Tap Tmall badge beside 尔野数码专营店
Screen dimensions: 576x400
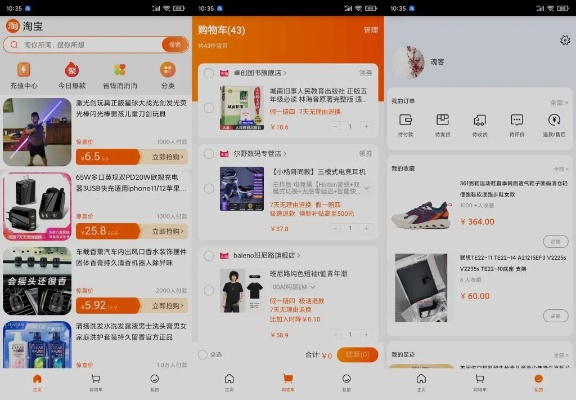pyautogui.click(x=224, y=154)
